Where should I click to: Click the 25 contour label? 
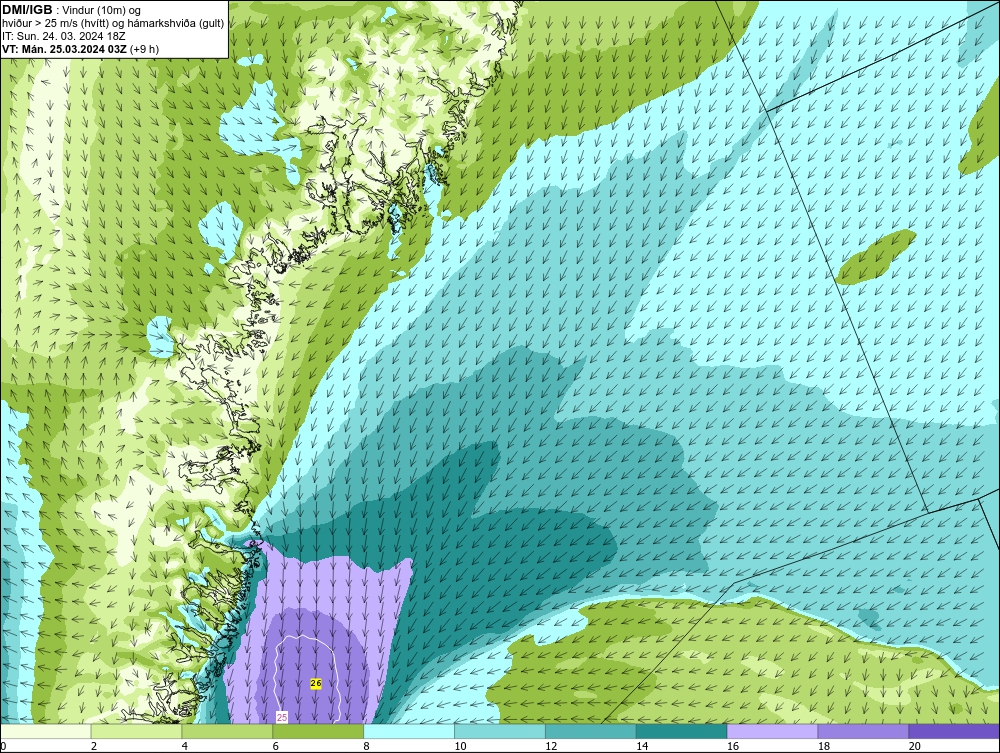click(x=282, y=717)
